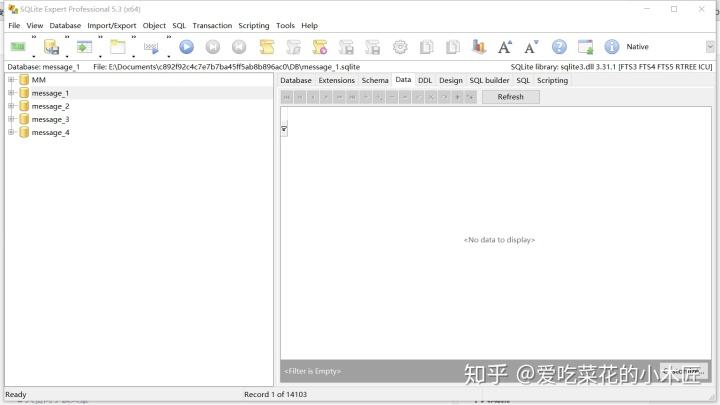Image resolution: width=720 pixels, height=405 pixels.
Task: Switch to the Schema tab
Action: [x=375, y=80]
